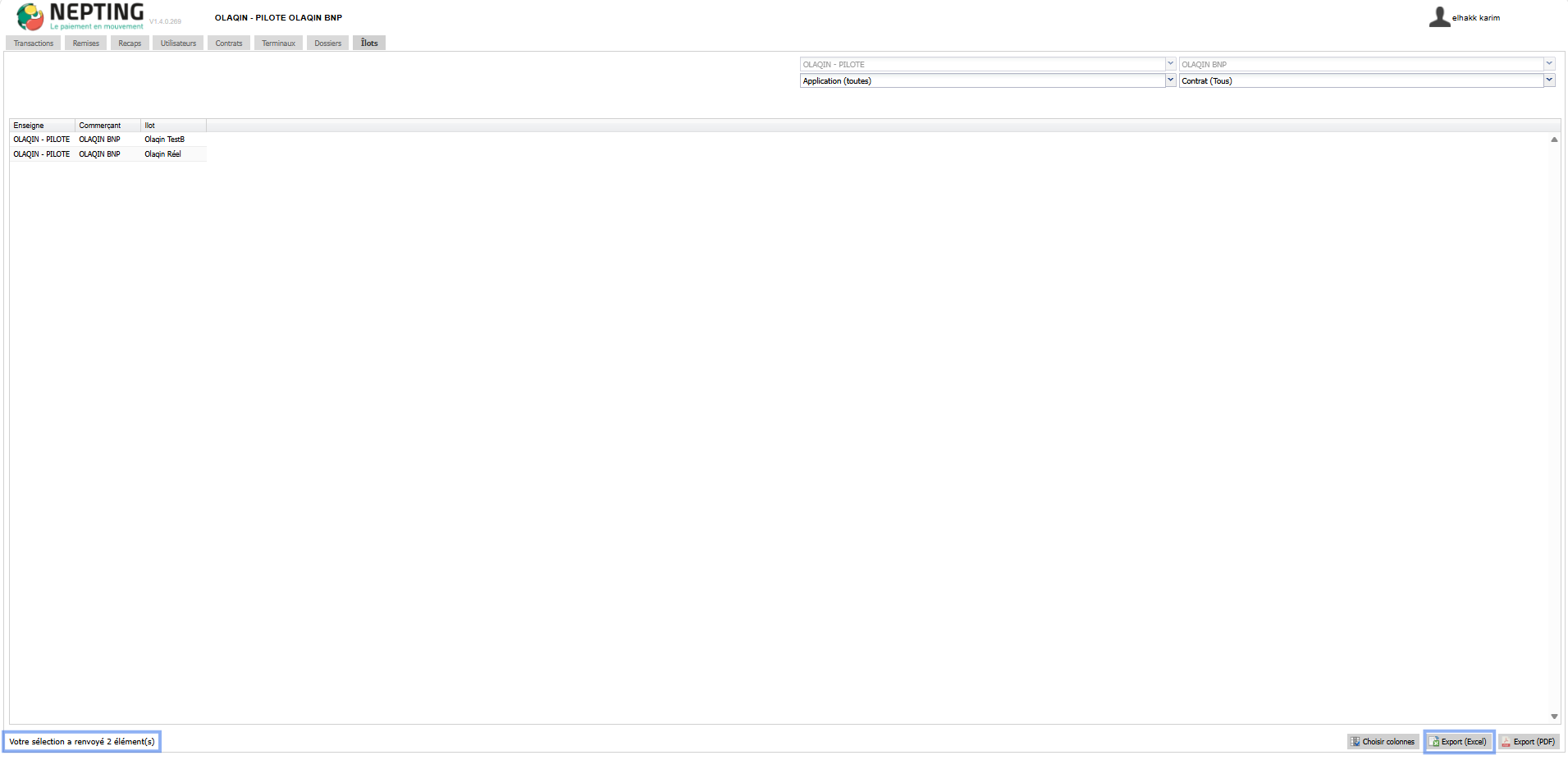This screenshot has width=1568, height=760.
Task: Open the Transactions tab
Action: click(34, 43)
